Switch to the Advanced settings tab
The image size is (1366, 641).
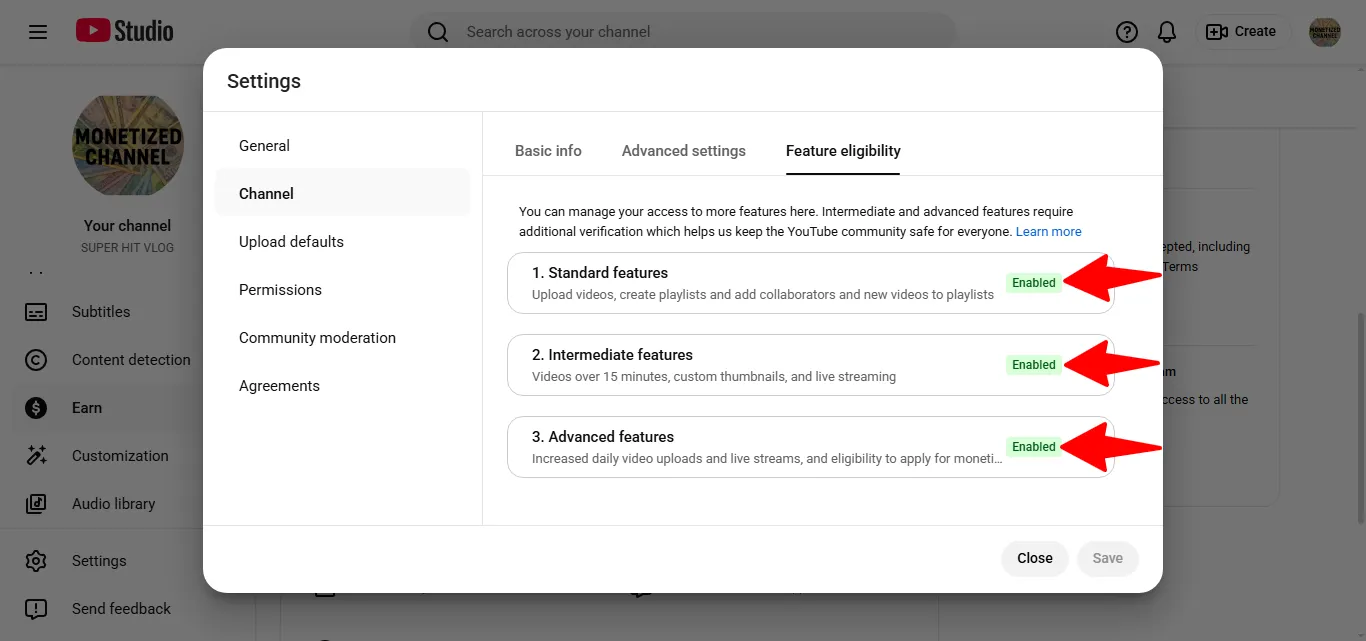684,151
